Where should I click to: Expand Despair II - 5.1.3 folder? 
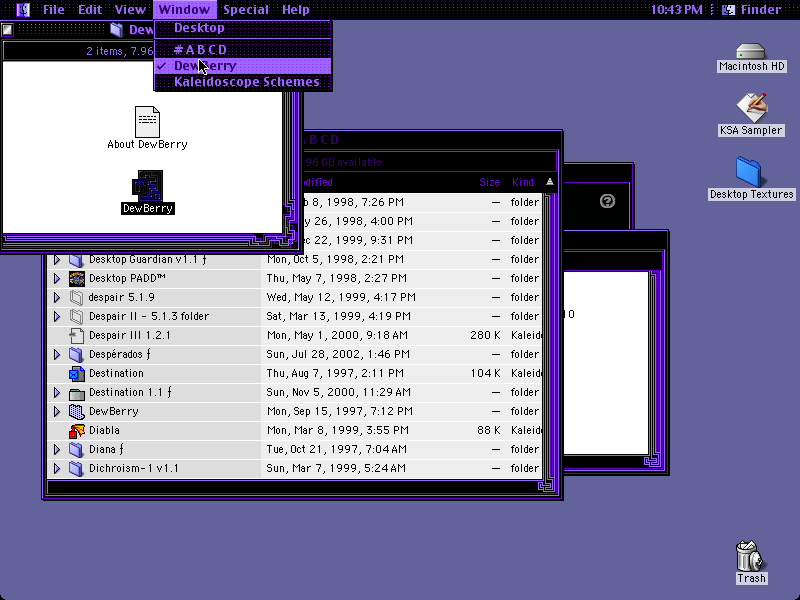coord(57,316)
